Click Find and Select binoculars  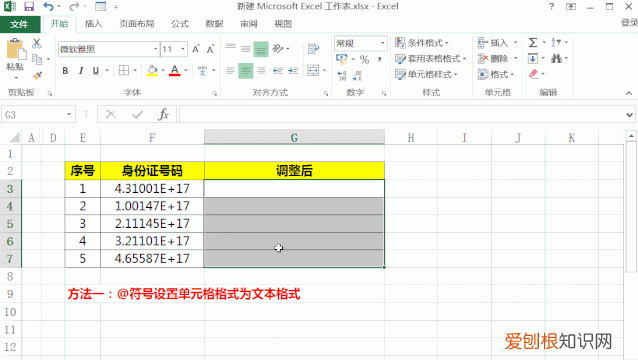click(556, 59)
